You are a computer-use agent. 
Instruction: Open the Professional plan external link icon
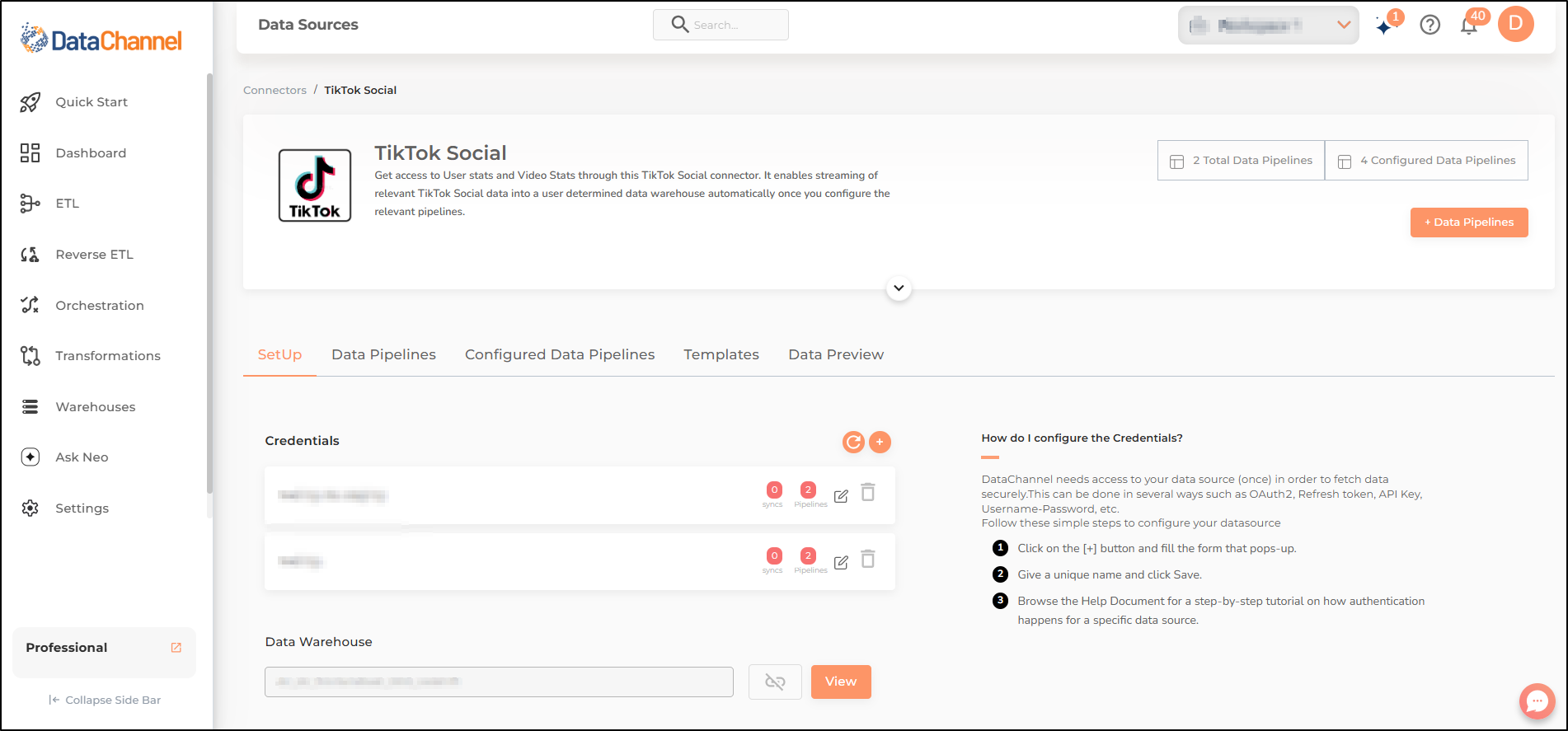click(x=176, y=648)
